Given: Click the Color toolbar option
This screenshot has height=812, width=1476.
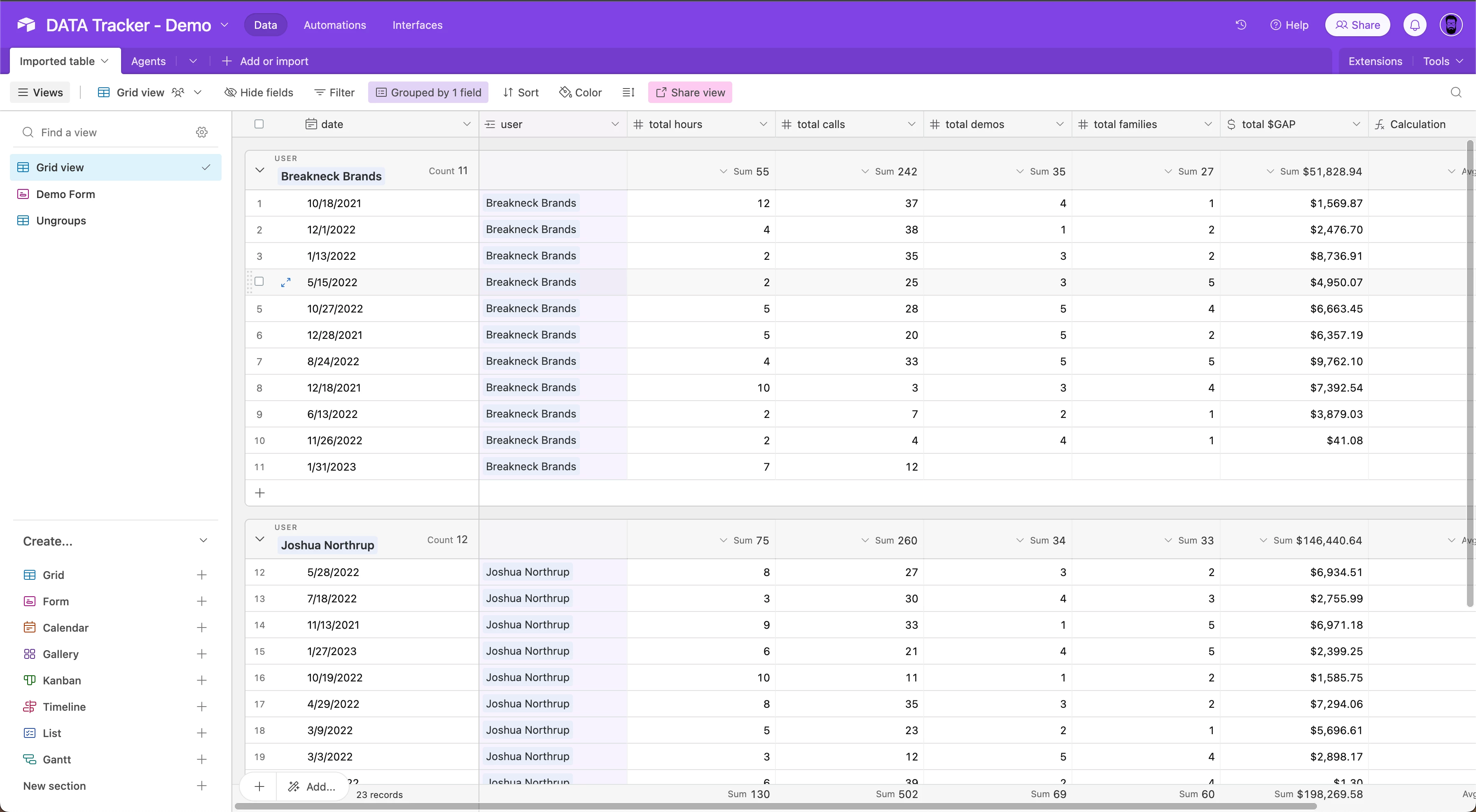Looking at the screenshot, I should [580, 92].
